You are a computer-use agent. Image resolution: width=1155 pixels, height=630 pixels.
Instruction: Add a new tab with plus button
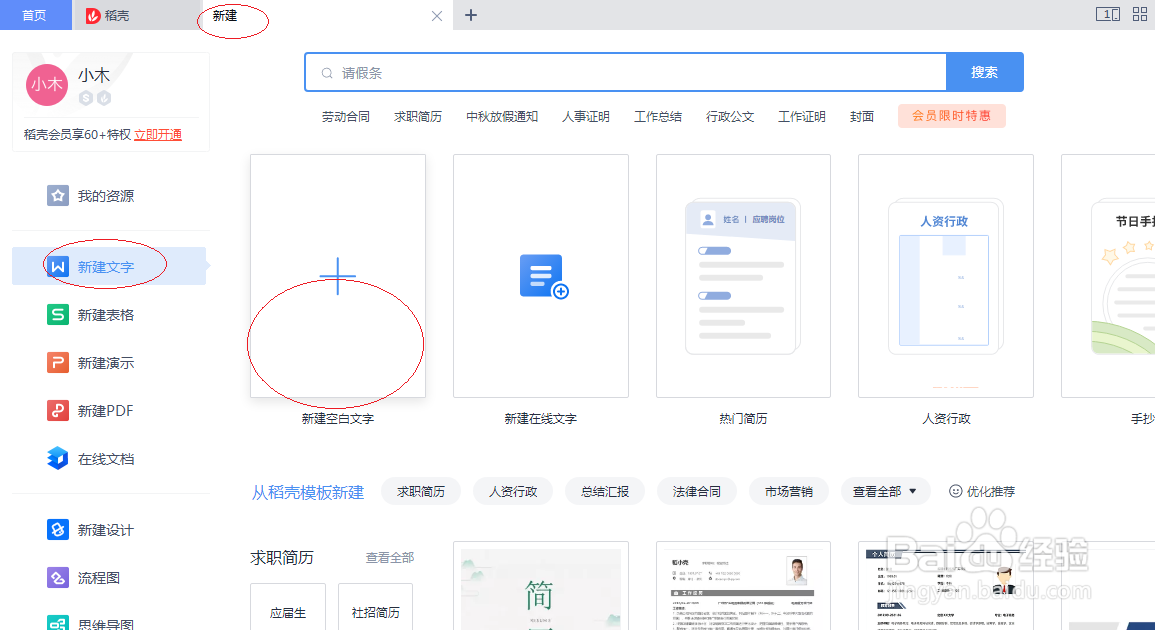click(471, 15)
